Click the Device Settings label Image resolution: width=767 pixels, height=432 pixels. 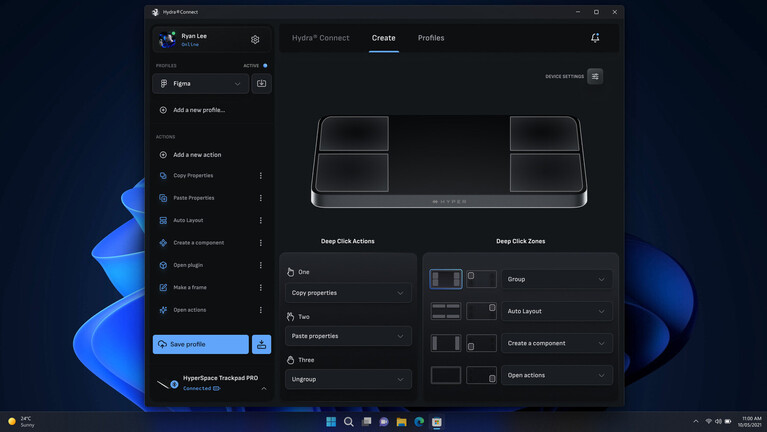click(x=564, y=76)
